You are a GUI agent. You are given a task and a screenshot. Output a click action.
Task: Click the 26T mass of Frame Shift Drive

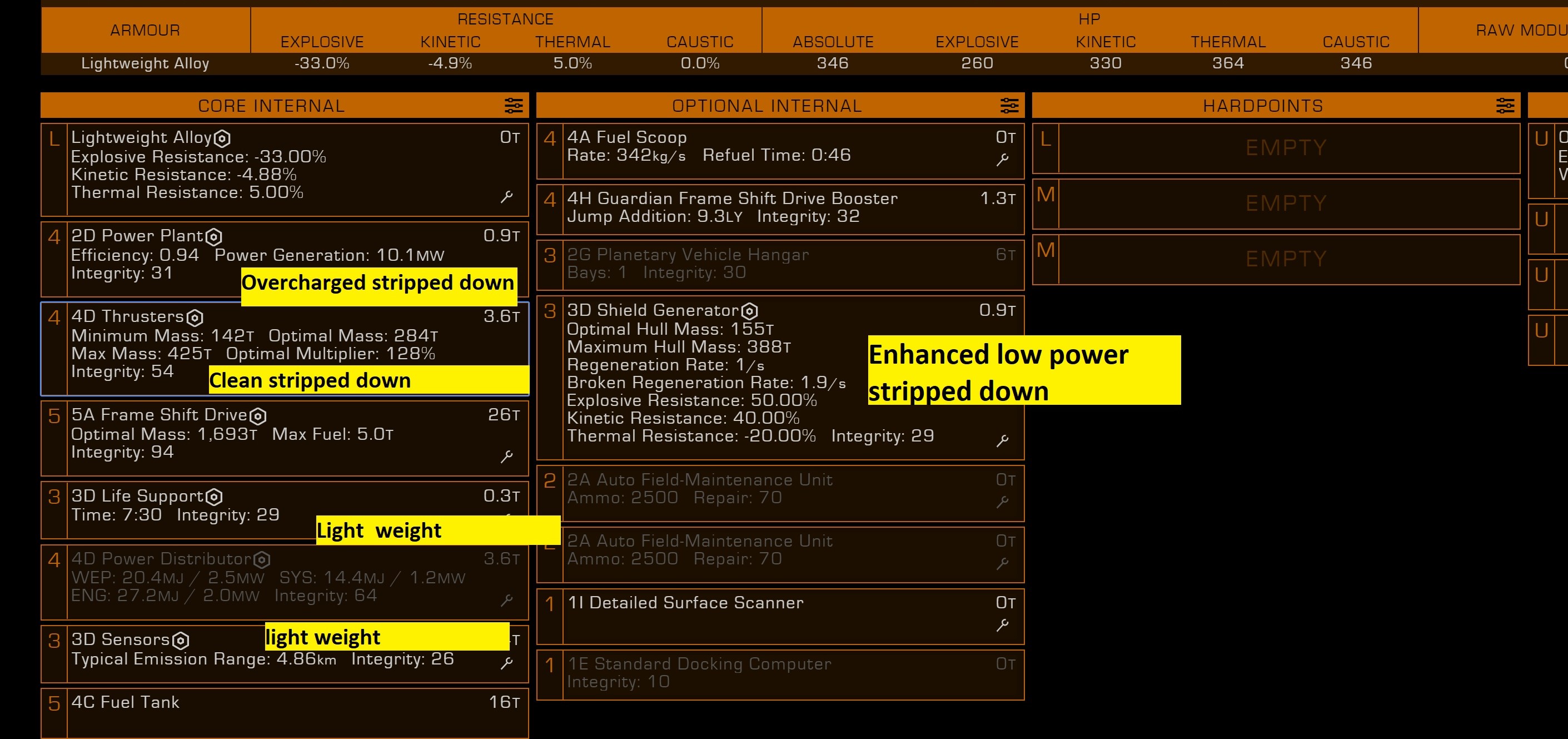click(x=504, y=415)
